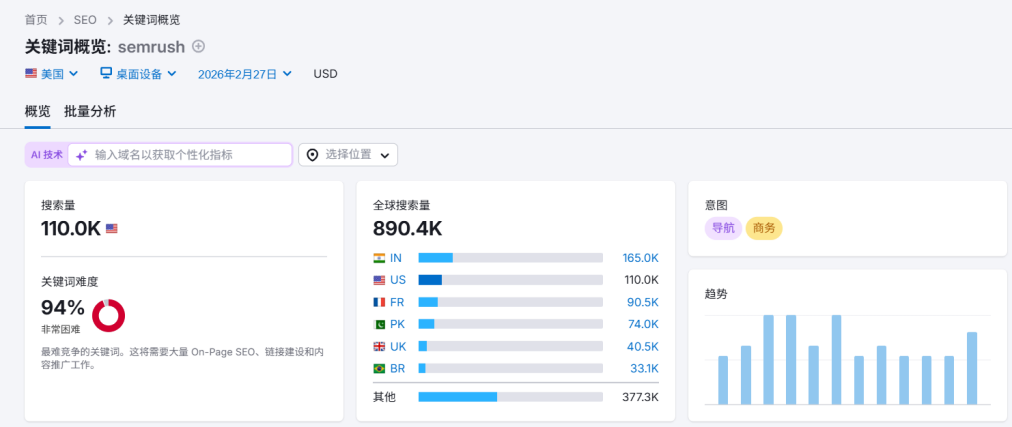1012x427 pixels.
Task: Open the 33.1K Brazil volume link
Action: [644, 368]
